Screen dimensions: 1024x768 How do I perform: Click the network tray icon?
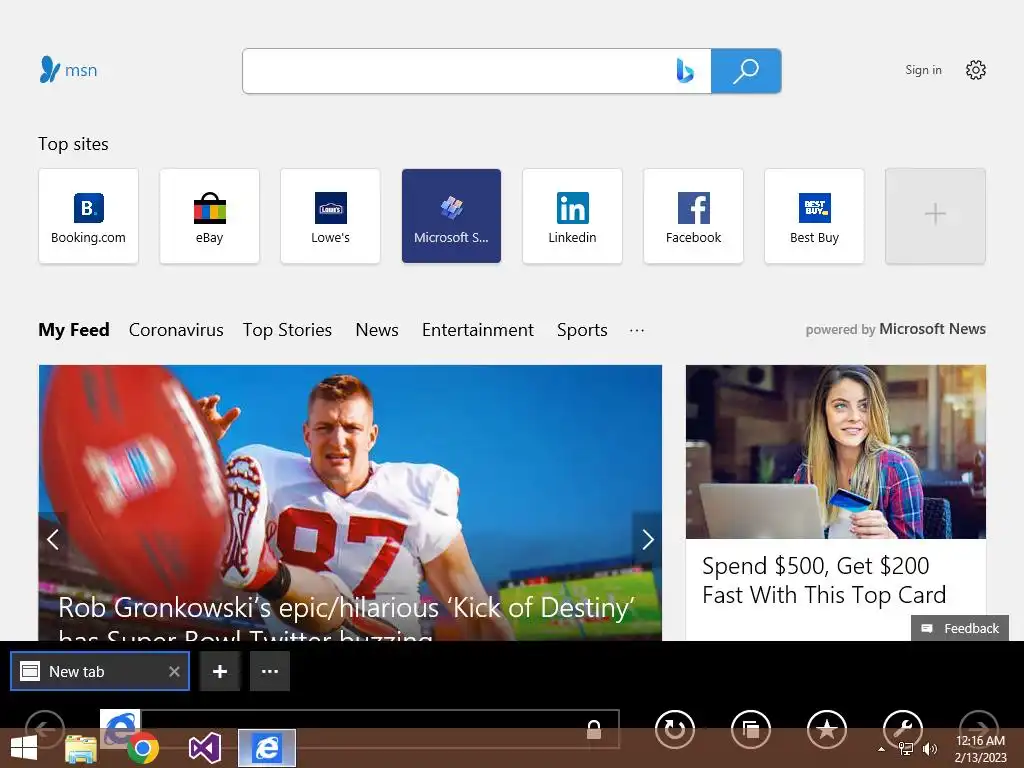point(906,749)
